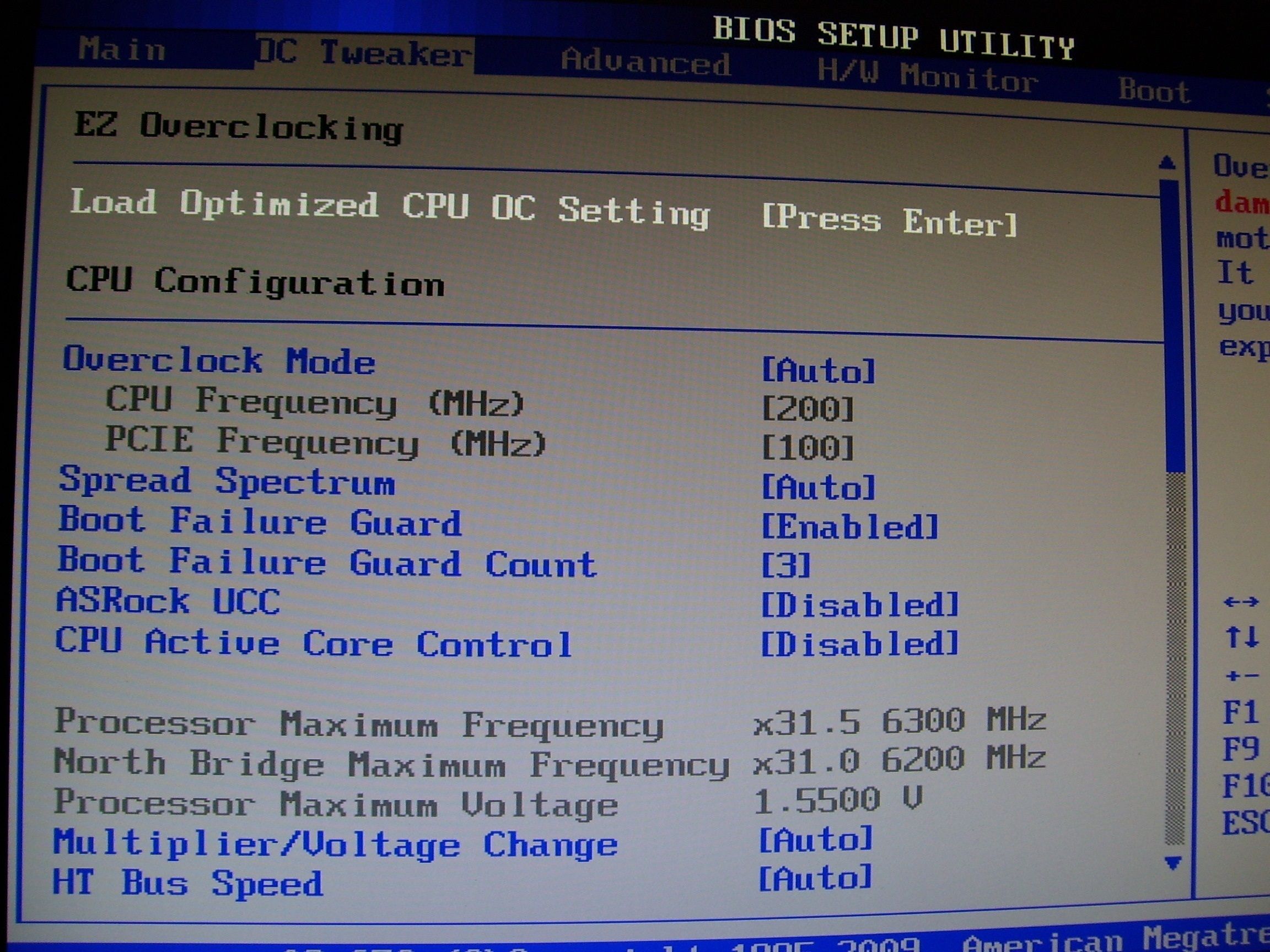Open Overclock Mode Auto options

coord(818,370)
